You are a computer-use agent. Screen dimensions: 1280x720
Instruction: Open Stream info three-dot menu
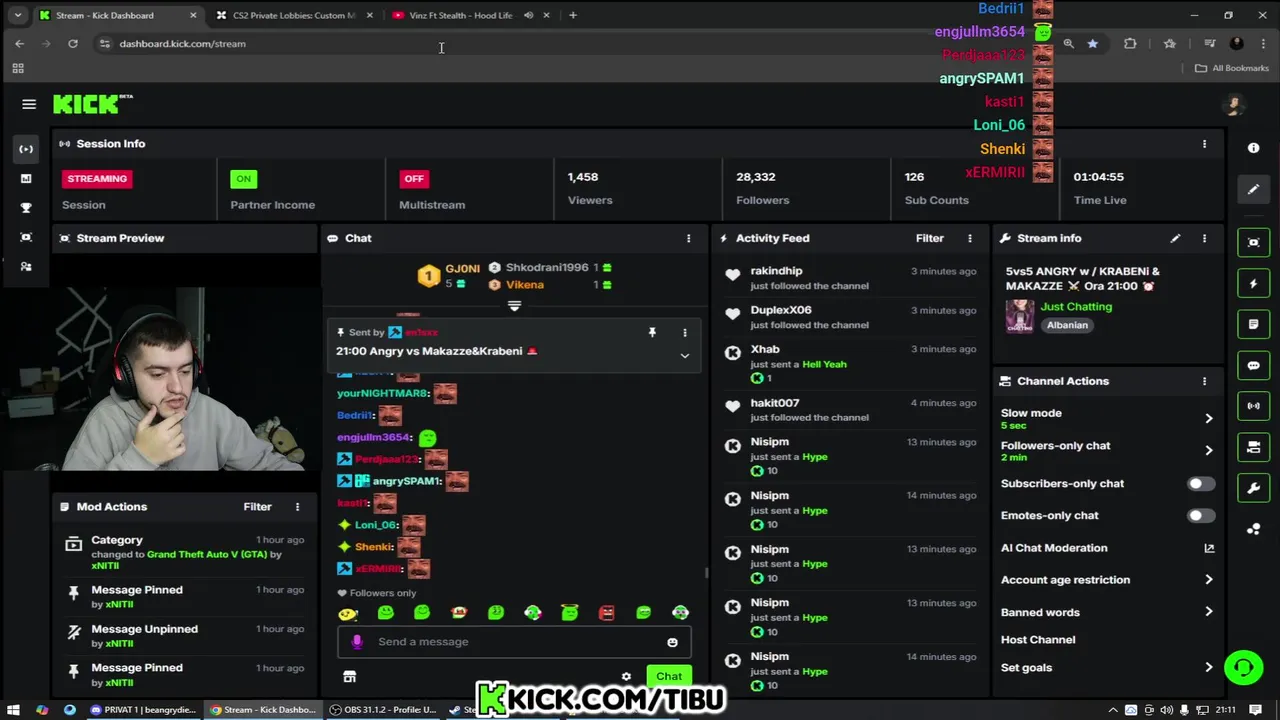point(1204,238)
